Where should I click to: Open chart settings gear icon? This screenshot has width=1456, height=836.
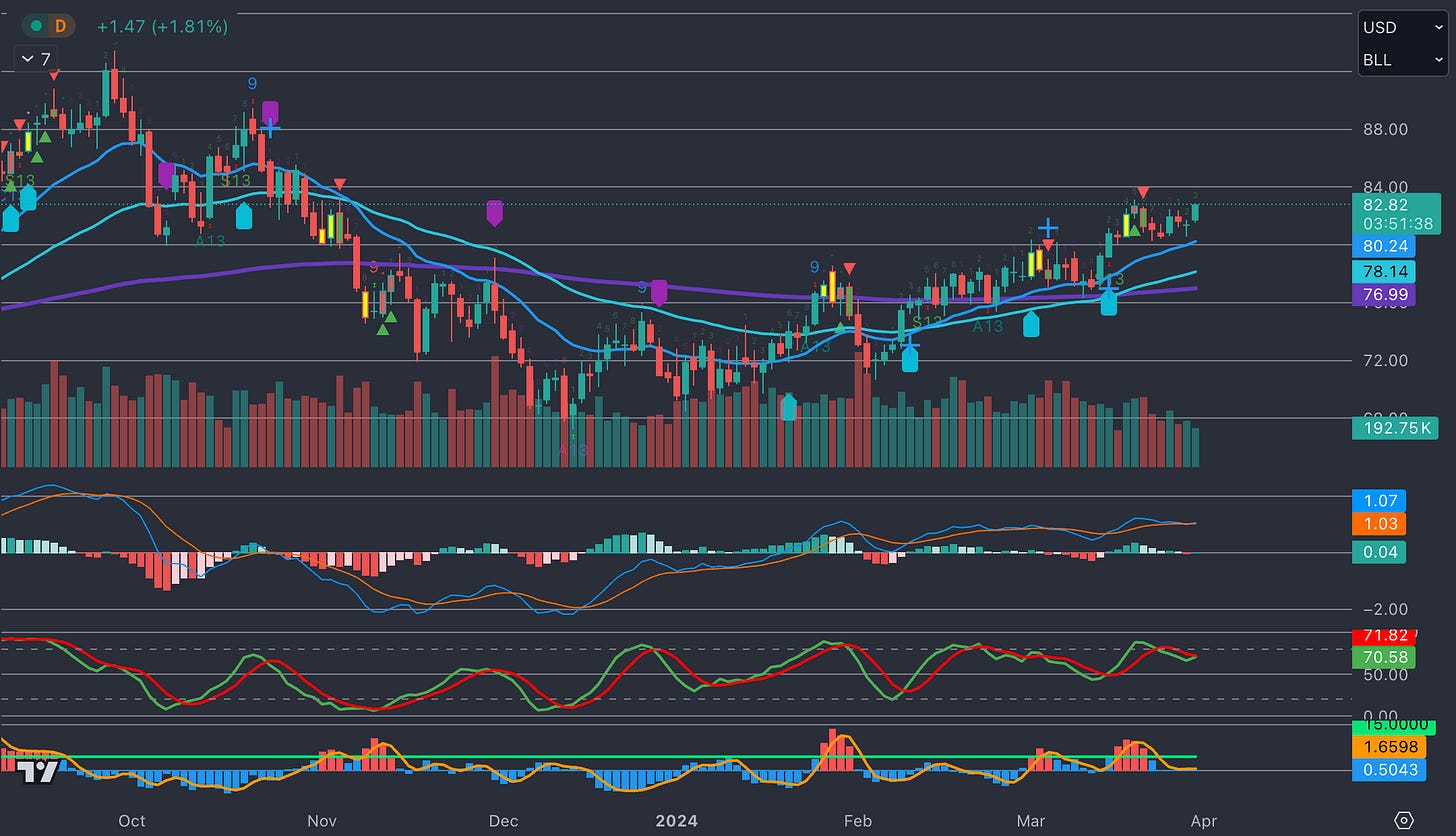pyautogui.click(x=1405, y=820)
